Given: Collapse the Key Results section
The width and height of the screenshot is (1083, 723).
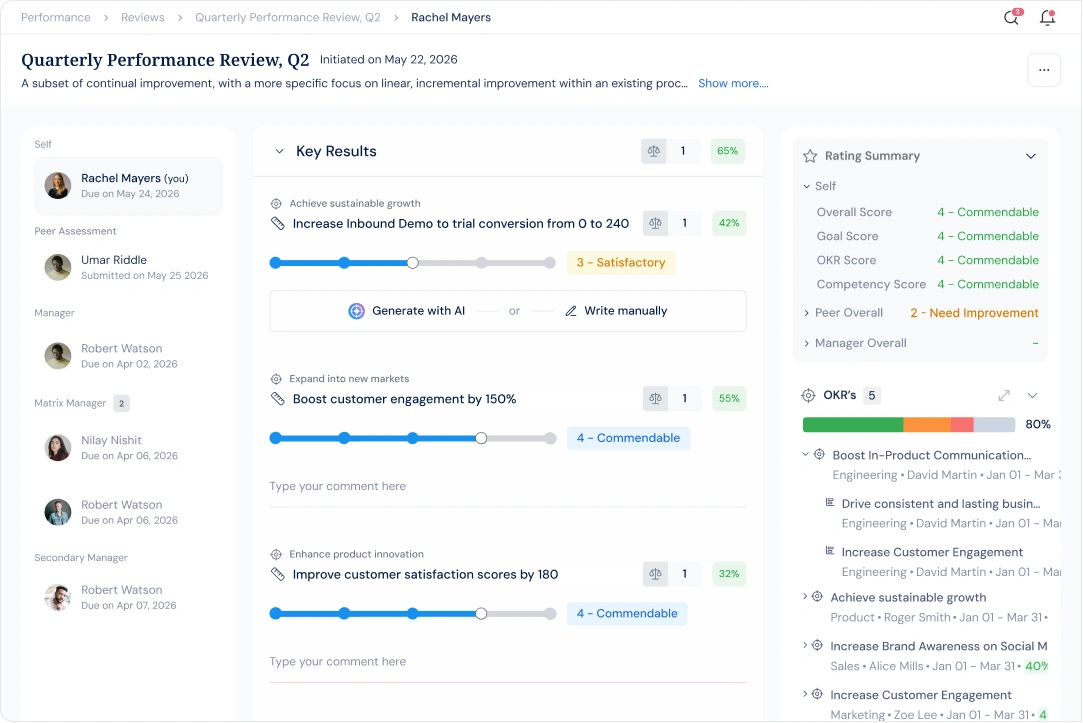Looking at the screenshot, I should tap(279, 151).
